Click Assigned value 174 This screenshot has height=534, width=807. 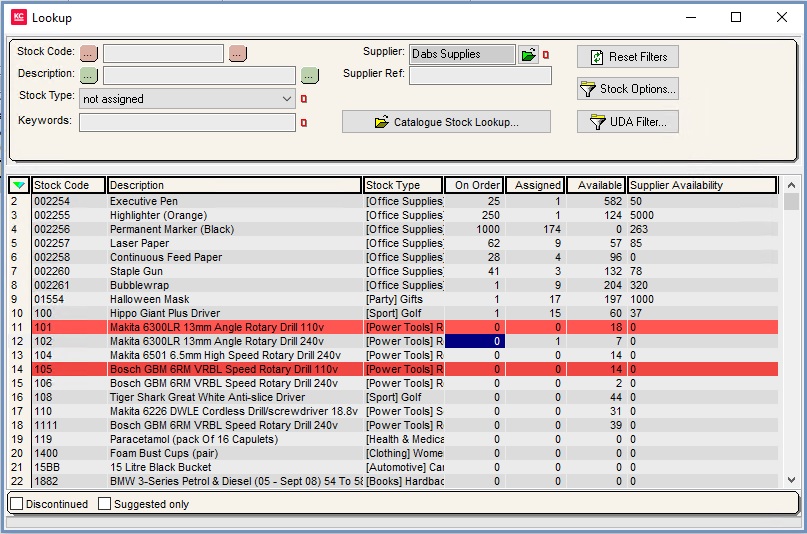(x=552, y=229)
